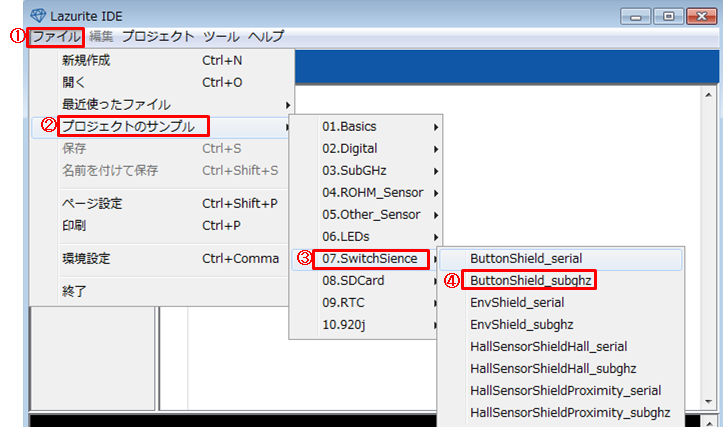Viewport: 723px width, 427px height.
Task: Expand the 01.Basics sample folder
Action: coord(366,126)
